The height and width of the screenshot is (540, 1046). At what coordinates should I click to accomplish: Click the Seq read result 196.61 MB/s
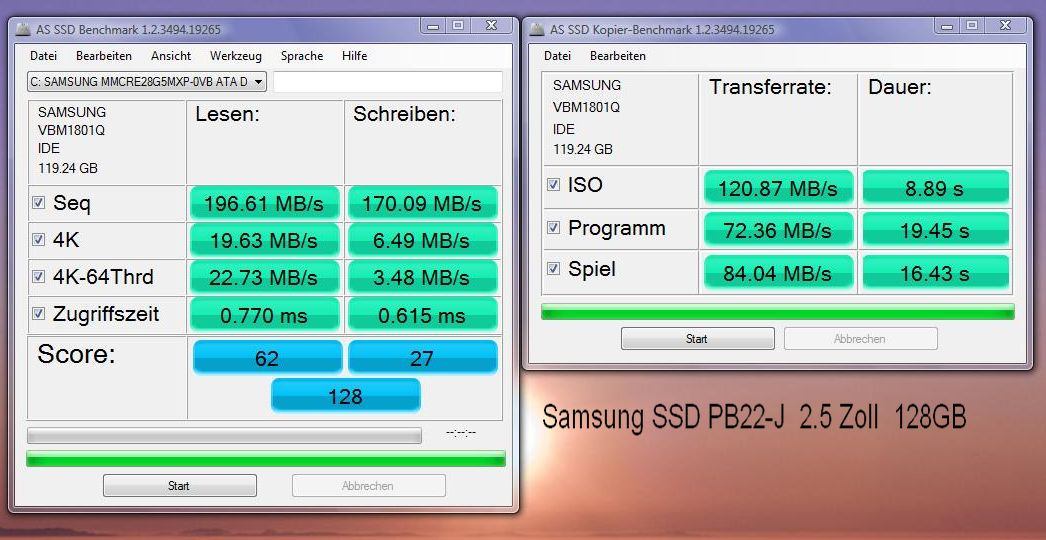(x=266, y=203)
